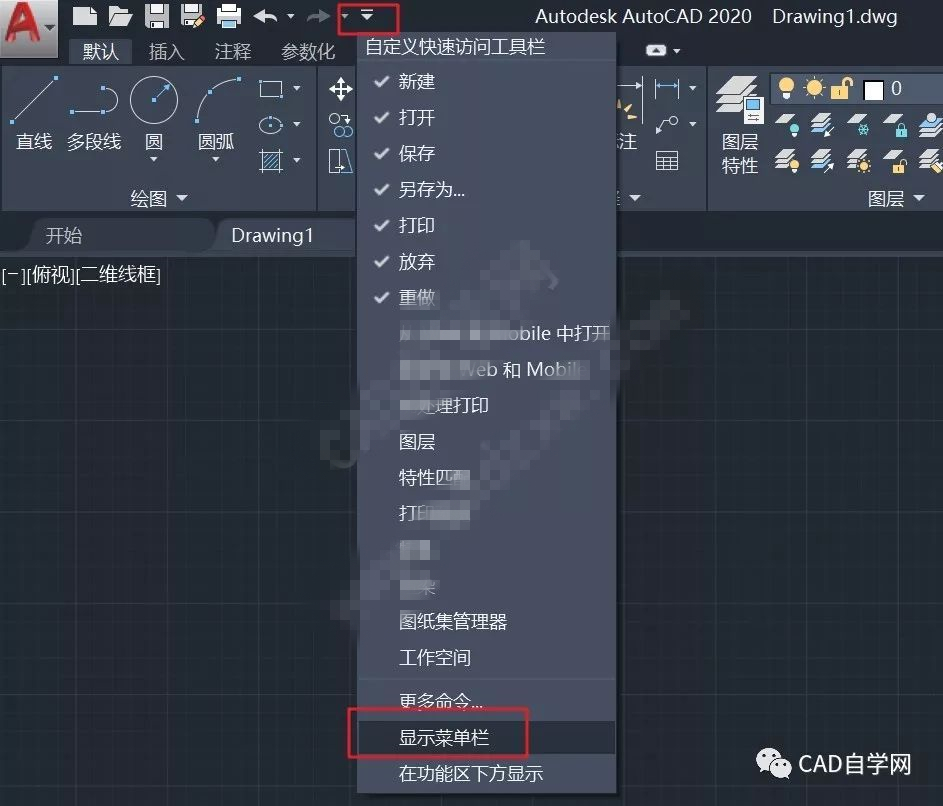Viewport: 943px width, 806px height.
Task: Choose 图纸集管理器 menu entry
Action: tap(486, 621)
